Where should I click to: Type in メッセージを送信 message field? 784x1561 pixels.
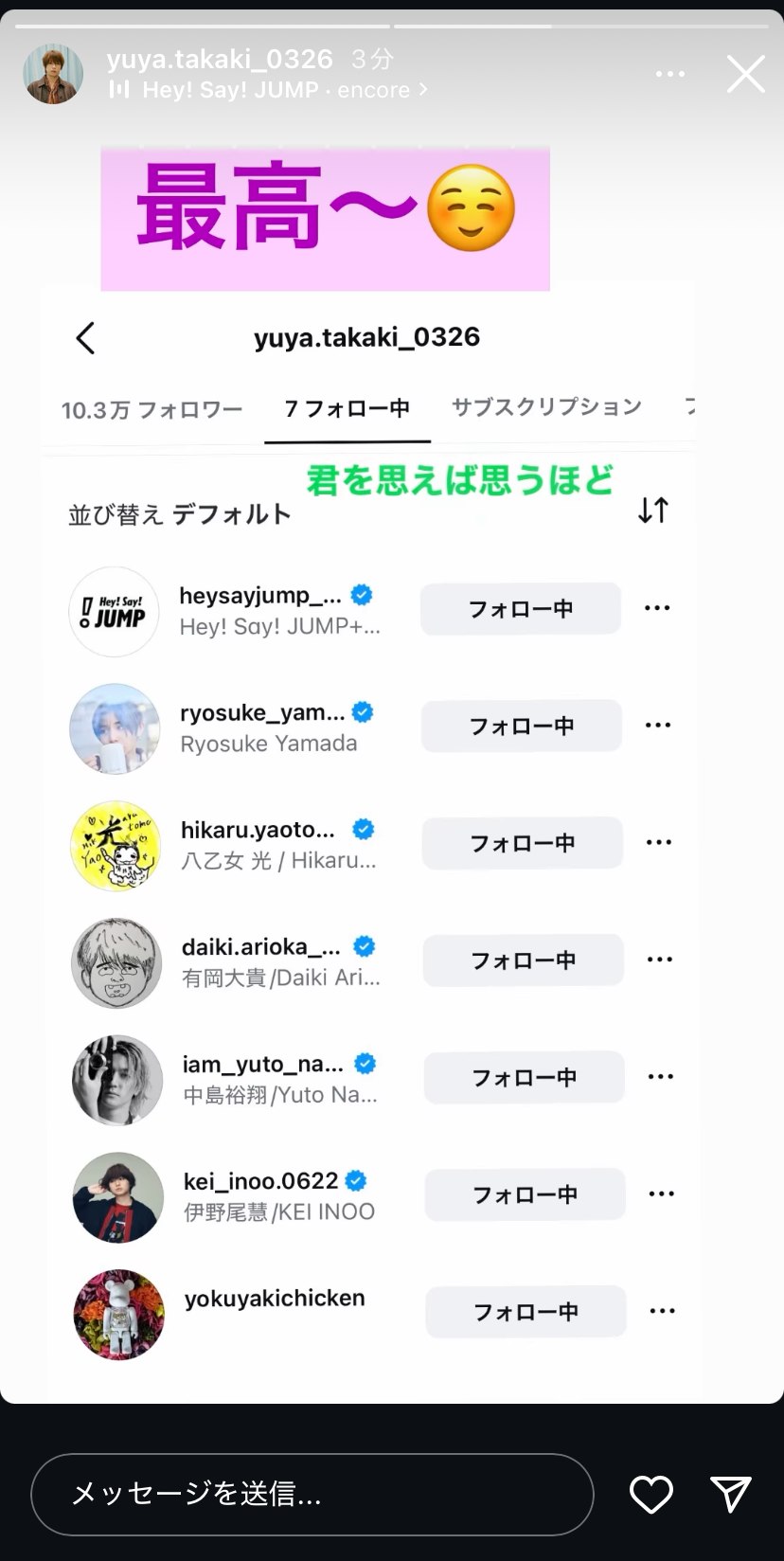click(x=312, y=1495)
